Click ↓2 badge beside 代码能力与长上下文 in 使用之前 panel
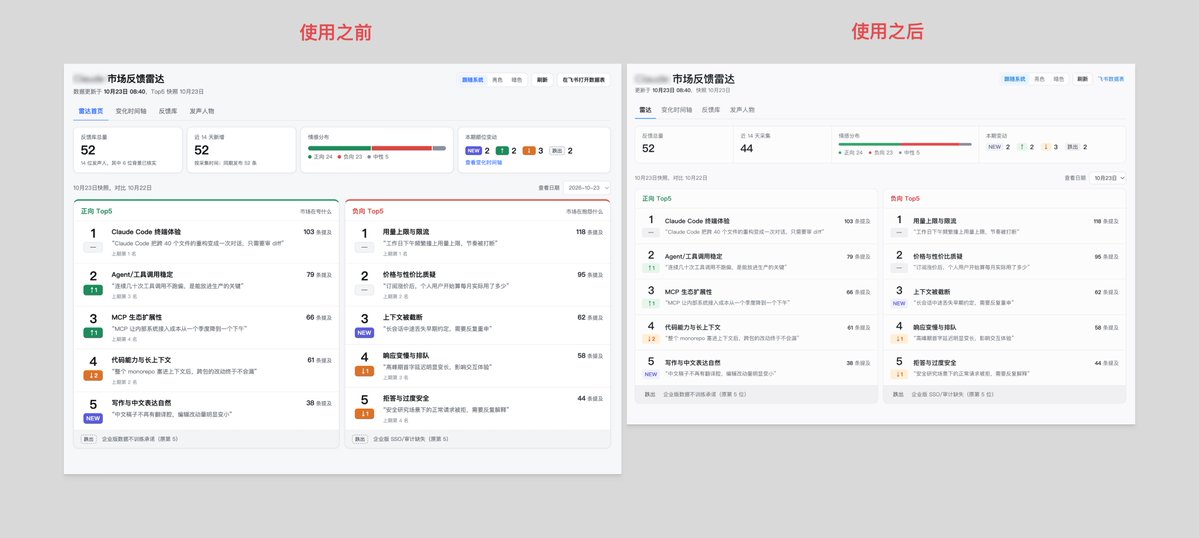This screenshot has height=538, width=1199. [x=93, y=375]
